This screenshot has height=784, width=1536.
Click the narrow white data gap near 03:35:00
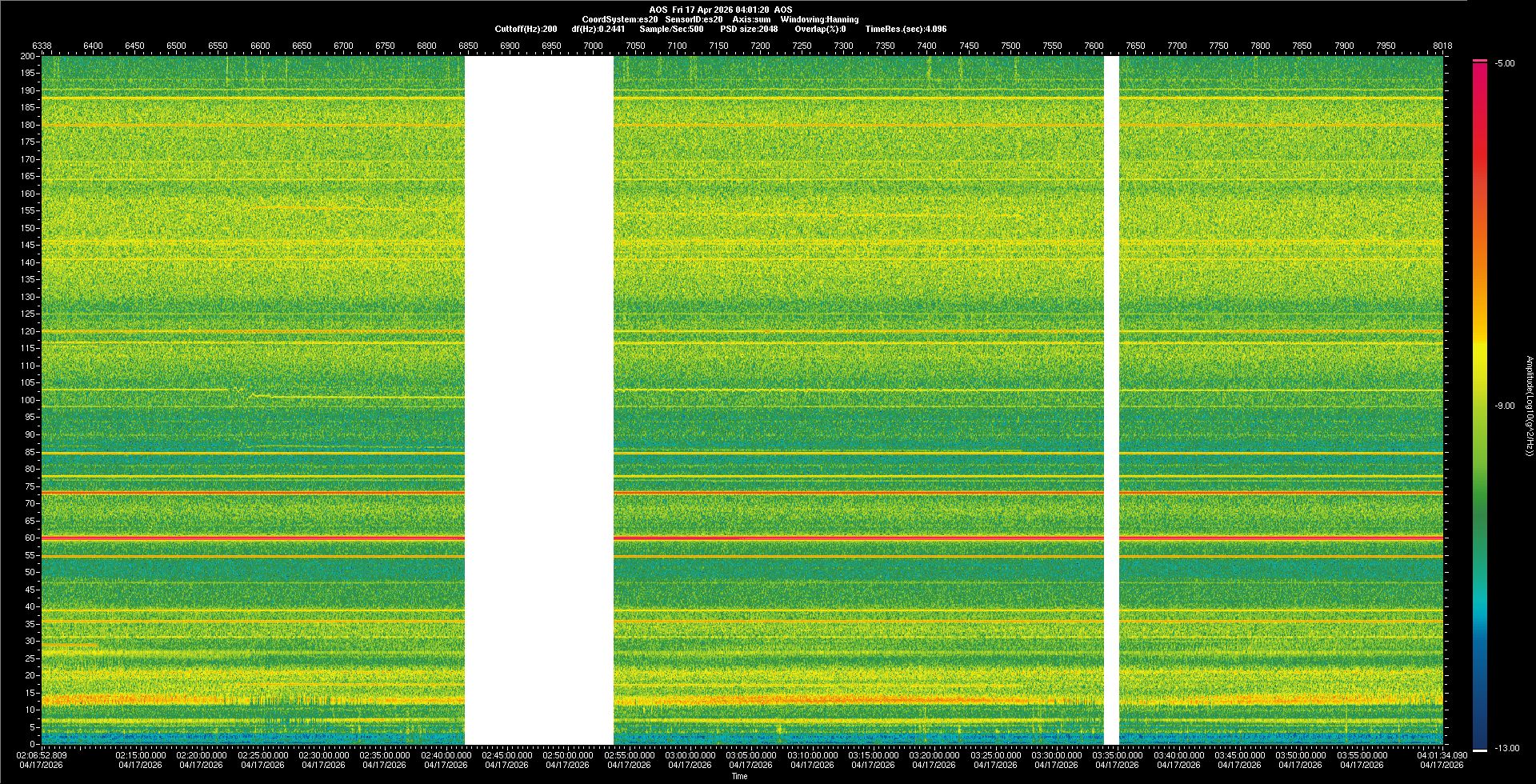[x=1111, y=400]
